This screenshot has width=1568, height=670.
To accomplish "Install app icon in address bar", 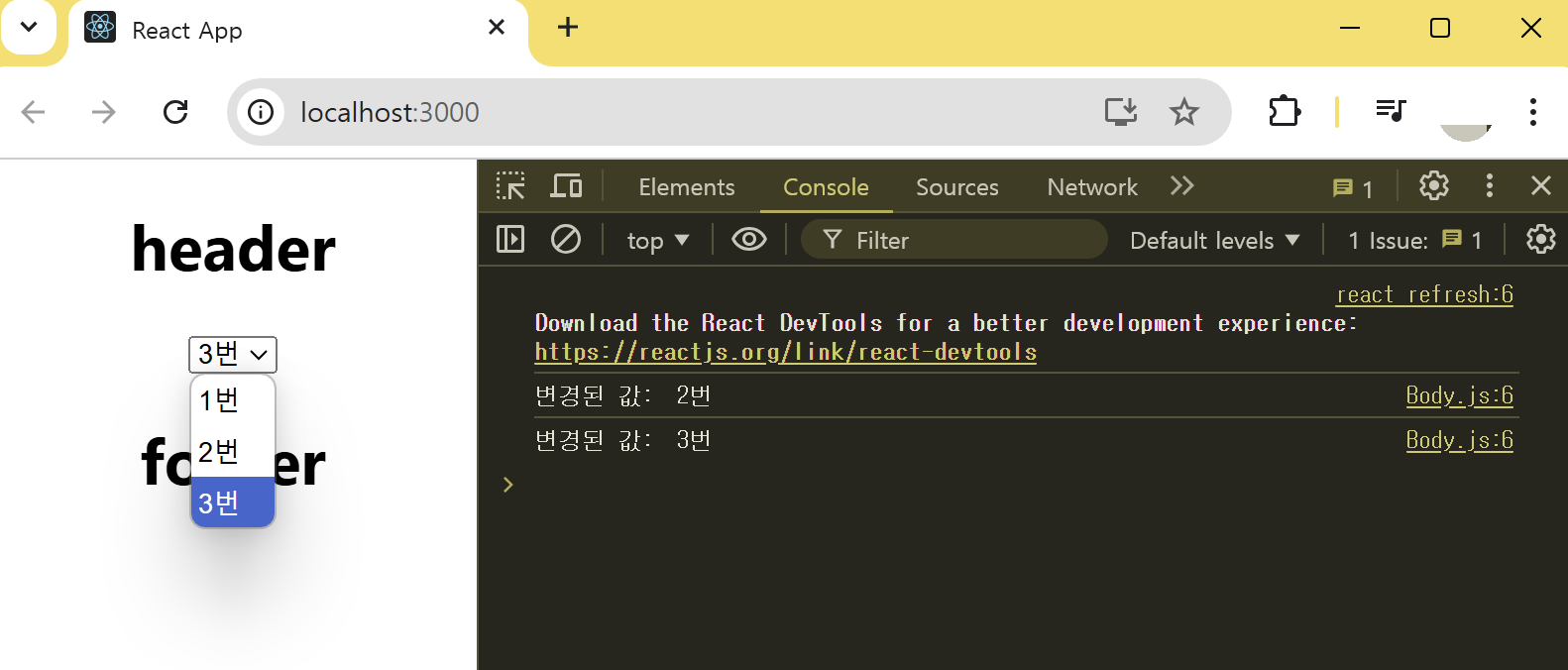I will (1121, 111).
